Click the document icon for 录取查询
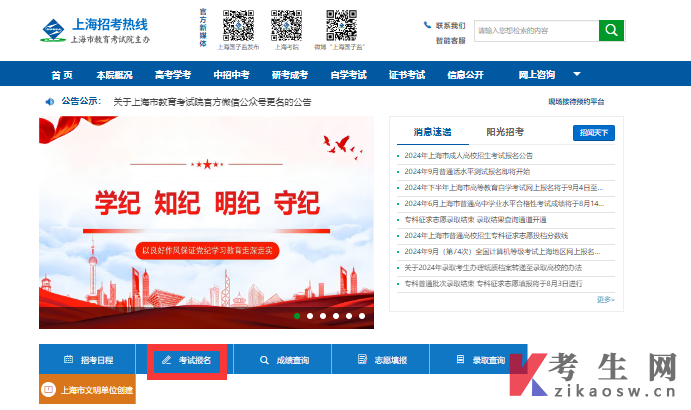The width and height of the screenshot is (691, 410). click(x=460, y=359)
